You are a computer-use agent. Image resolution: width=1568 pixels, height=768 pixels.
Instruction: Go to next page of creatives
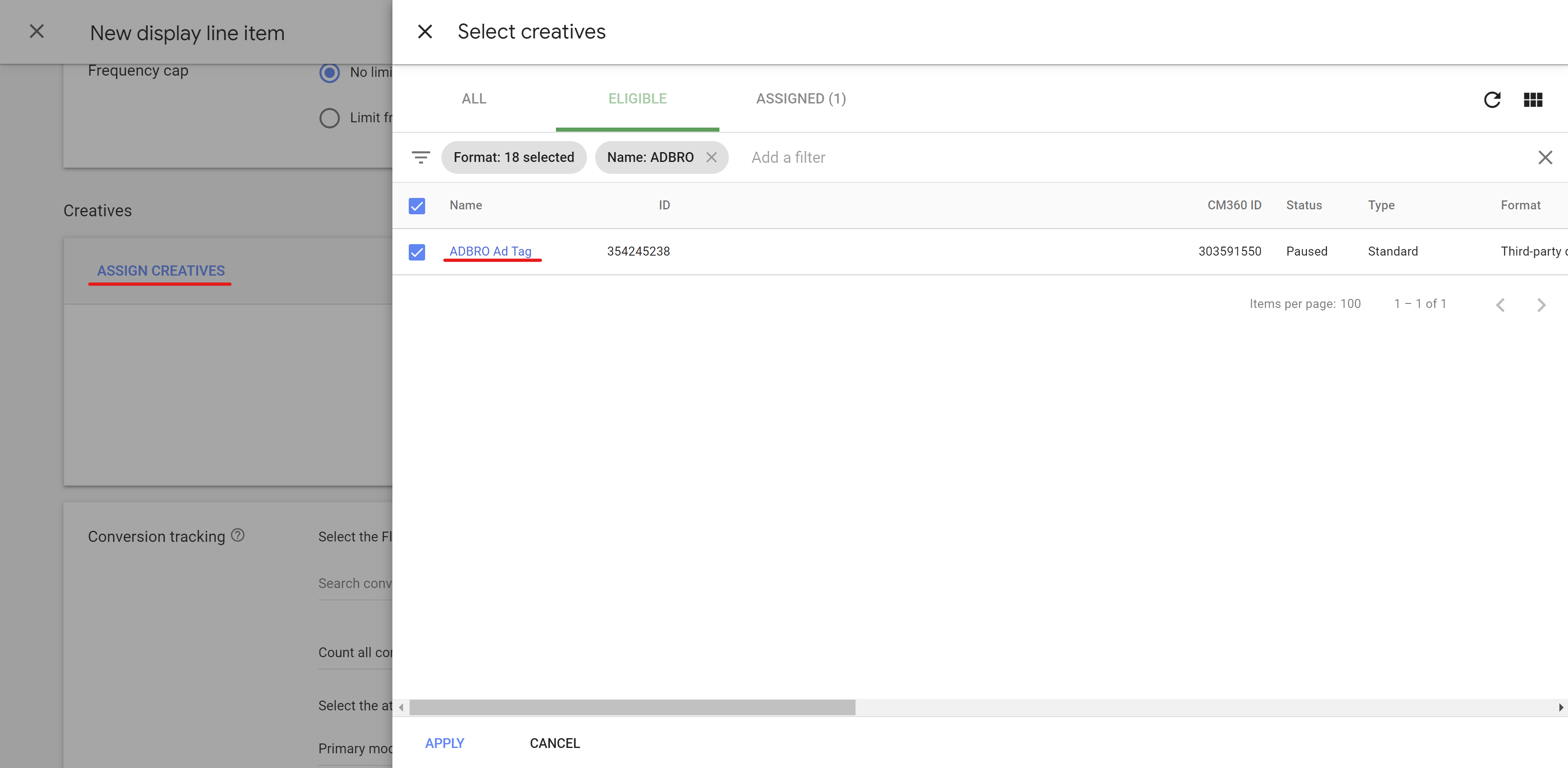coord(1541,305)
